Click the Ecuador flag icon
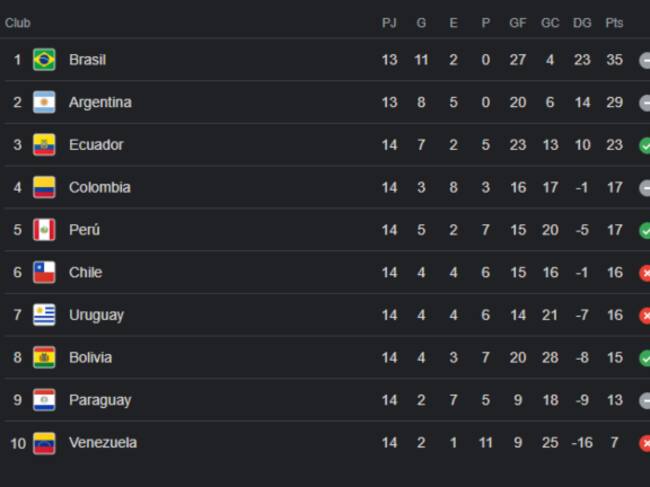This screenshot has height=487, width=650. (x=44, y=145)
